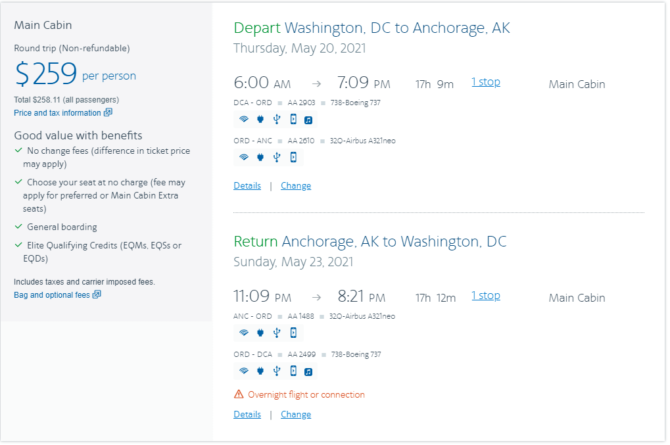
Task: Open Bag and optional fees link
Action: pos(52,295)
